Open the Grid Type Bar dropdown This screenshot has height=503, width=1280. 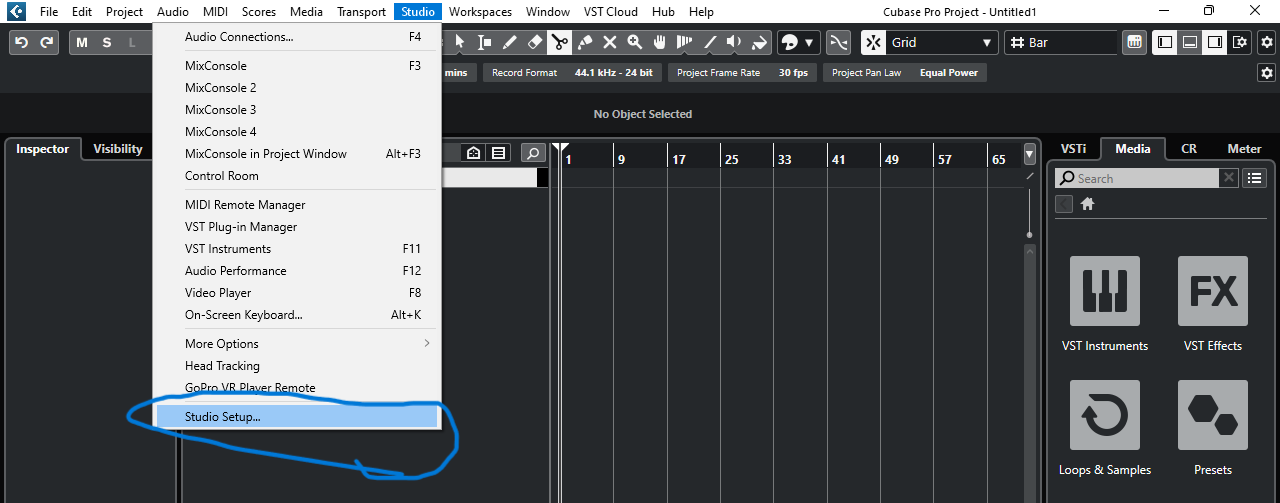(x=1061, y=42)
